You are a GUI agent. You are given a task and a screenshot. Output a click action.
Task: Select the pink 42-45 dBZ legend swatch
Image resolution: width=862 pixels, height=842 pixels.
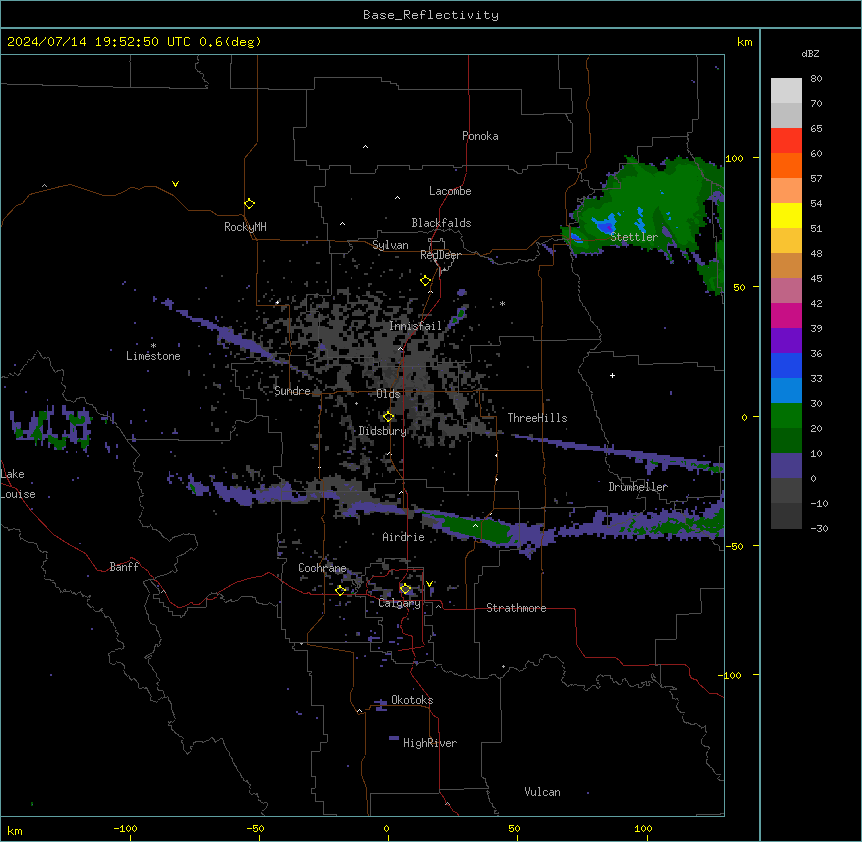click(786, 291)
